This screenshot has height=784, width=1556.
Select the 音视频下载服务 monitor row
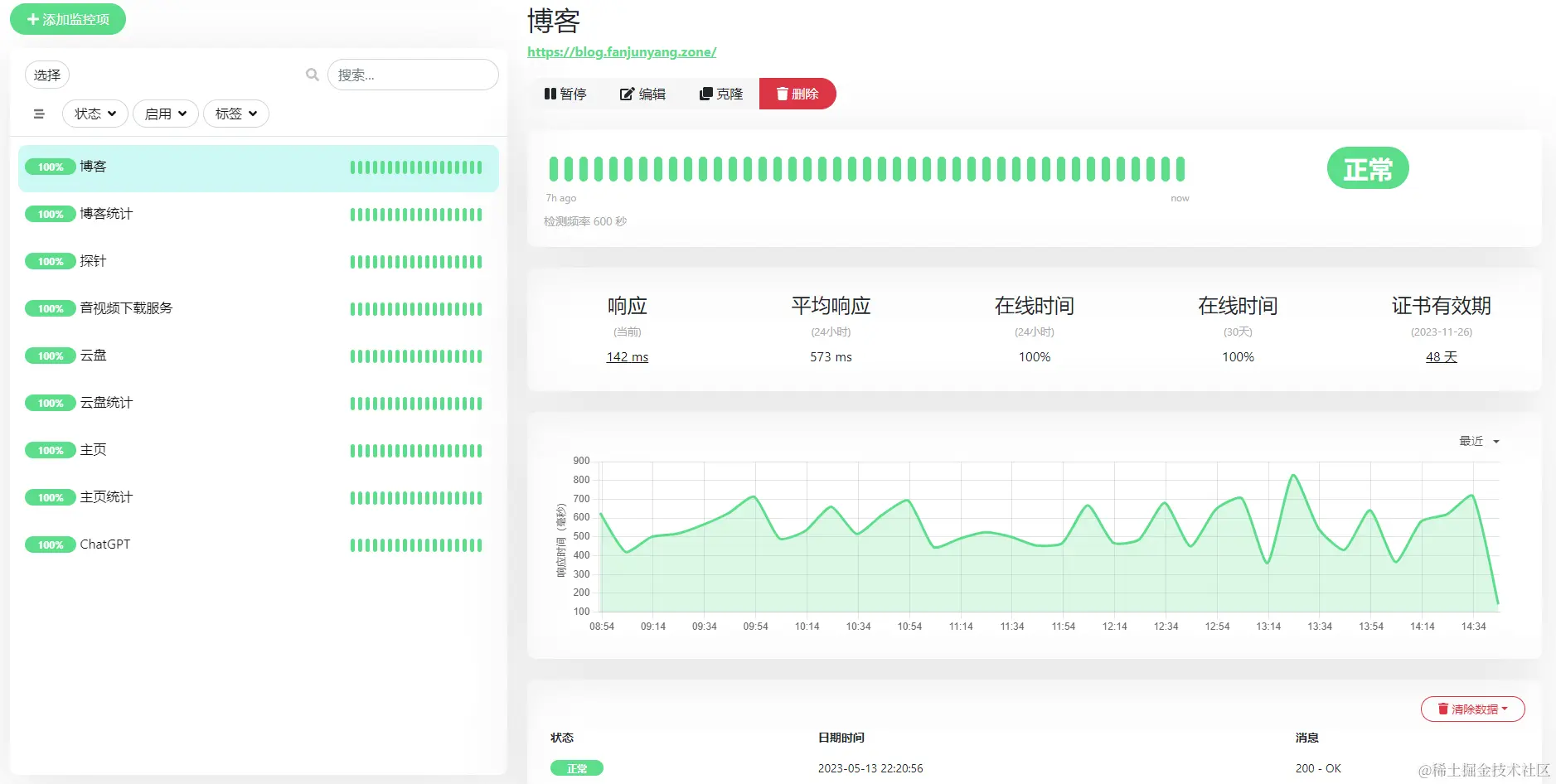(x=259, y=309)
